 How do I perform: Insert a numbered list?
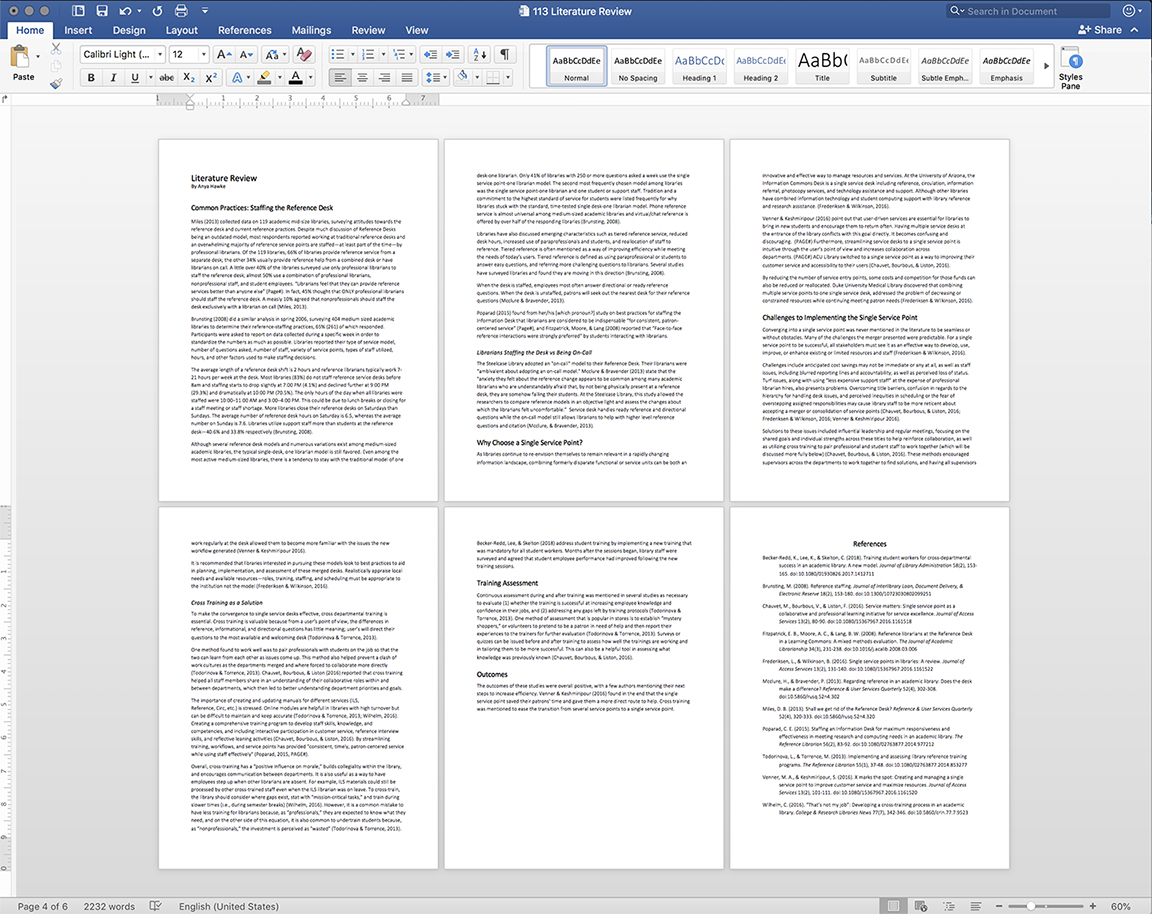368,54
